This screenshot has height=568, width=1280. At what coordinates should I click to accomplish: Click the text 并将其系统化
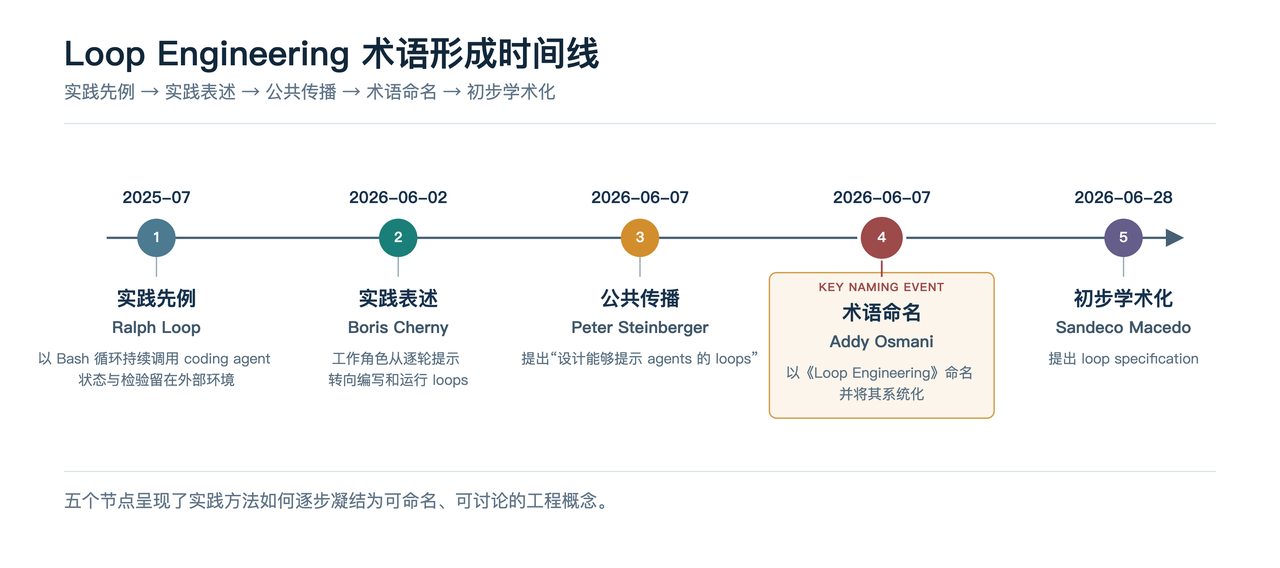coord(882,394)
